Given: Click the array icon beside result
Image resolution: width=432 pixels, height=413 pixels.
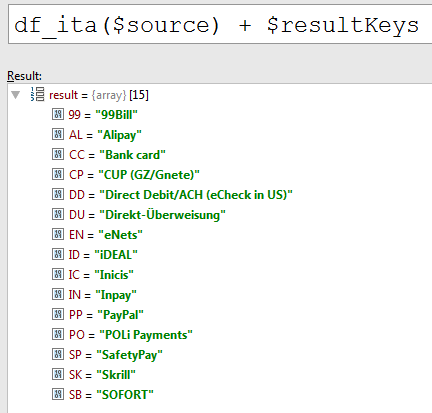Looking at the screenshot, I should [37, 94].
